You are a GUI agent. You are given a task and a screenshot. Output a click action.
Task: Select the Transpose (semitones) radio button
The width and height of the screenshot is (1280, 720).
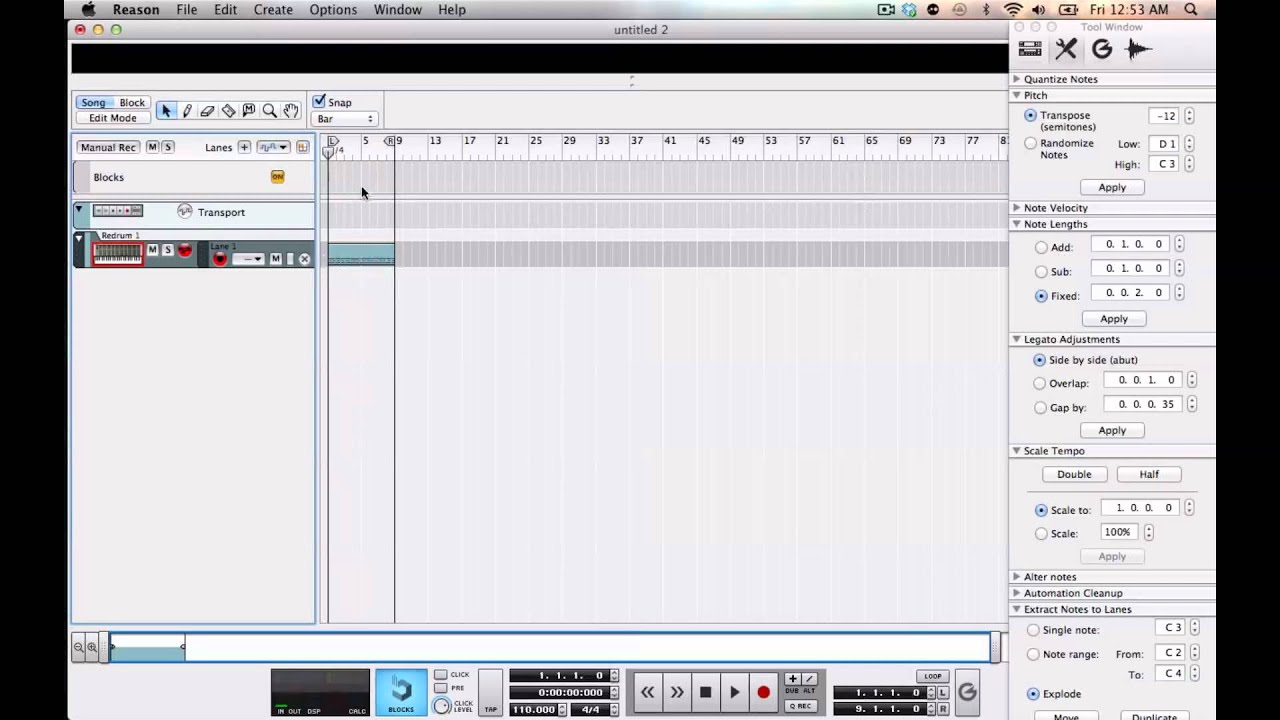1030,116
